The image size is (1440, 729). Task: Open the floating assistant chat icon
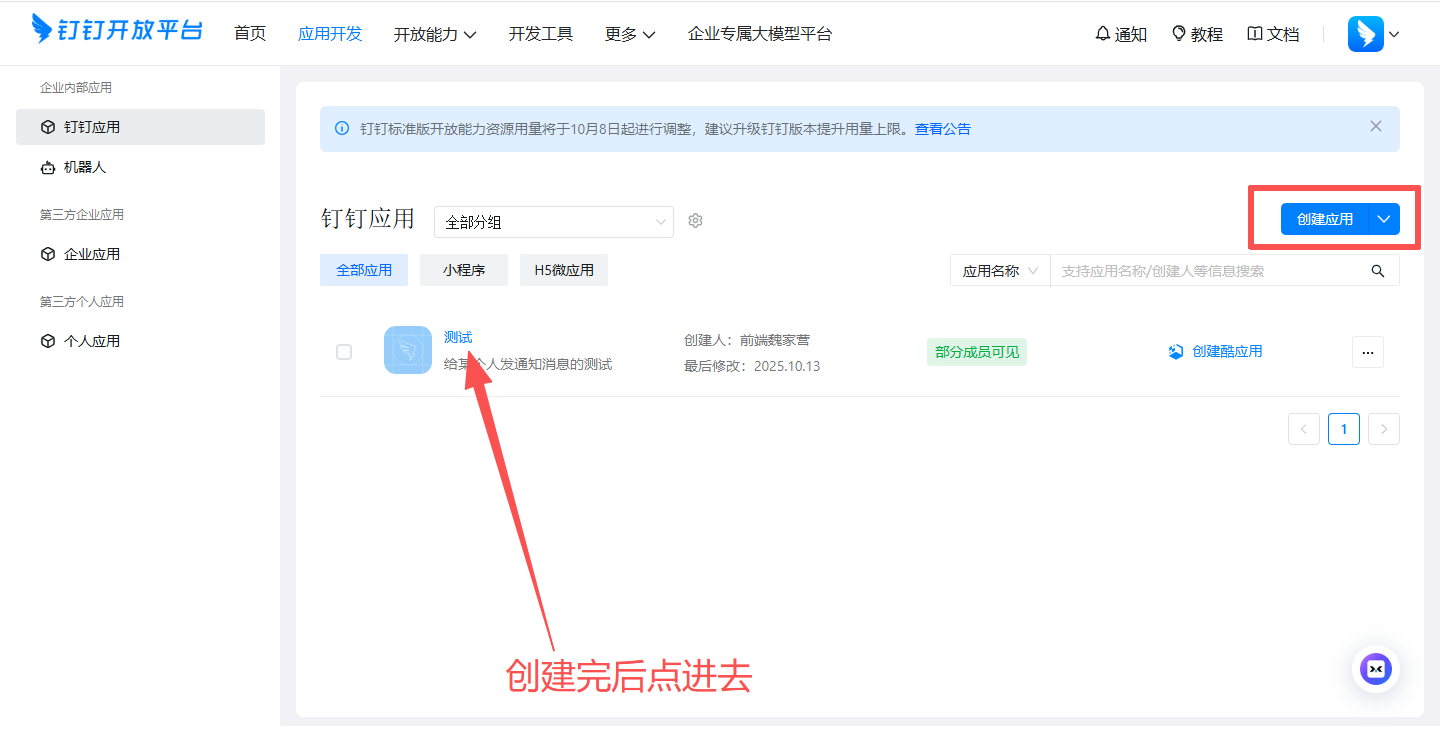tap(1377, 669)
